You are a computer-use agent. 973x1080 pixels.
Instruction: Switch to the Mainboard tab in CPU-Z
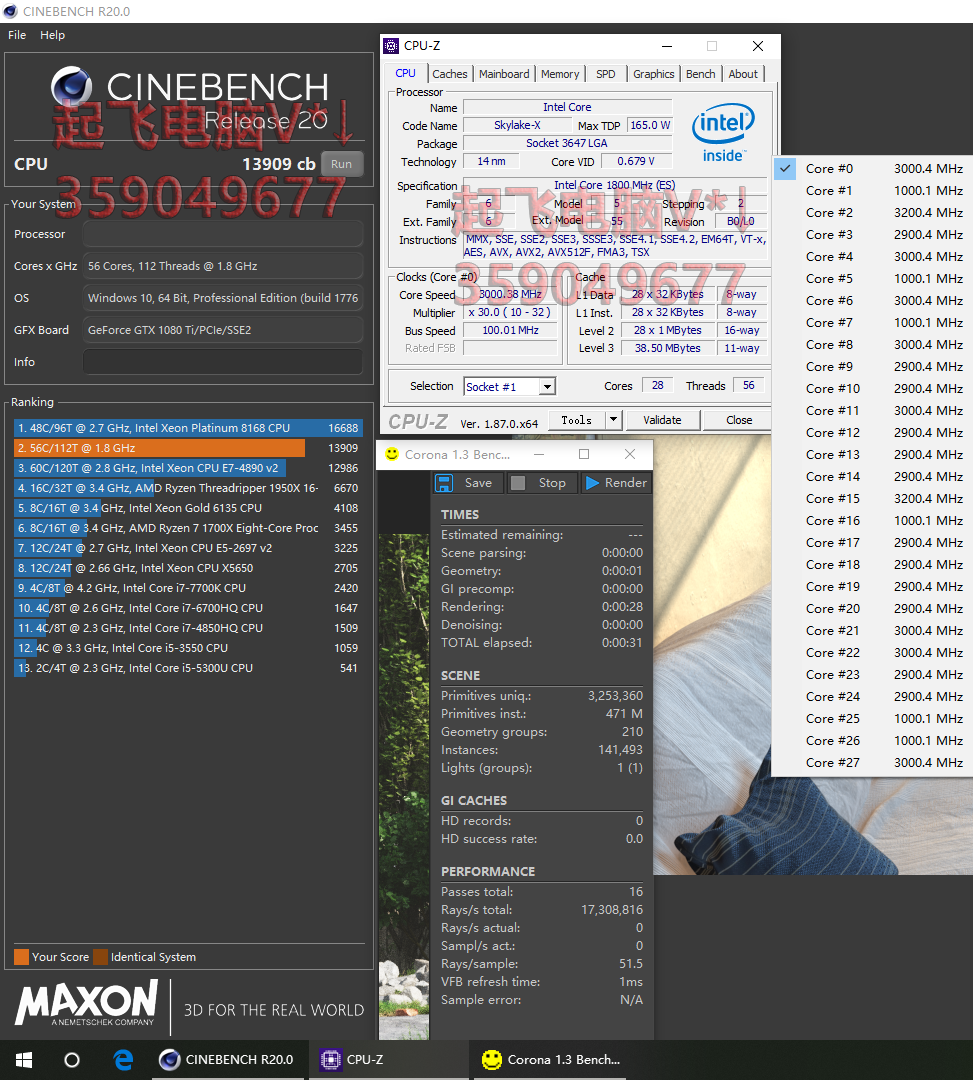[x=504, y=74]
